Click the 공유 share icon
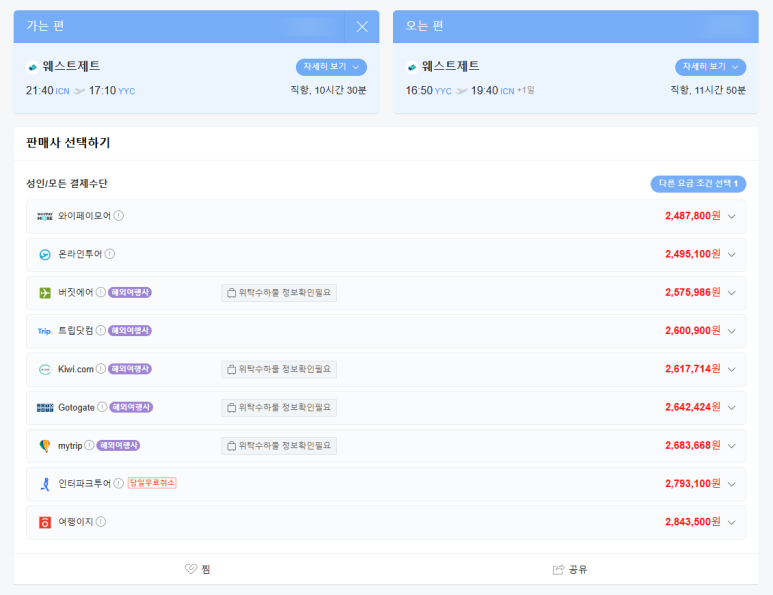The height and width of the screenshot is (595, 773). pos(558,570)
